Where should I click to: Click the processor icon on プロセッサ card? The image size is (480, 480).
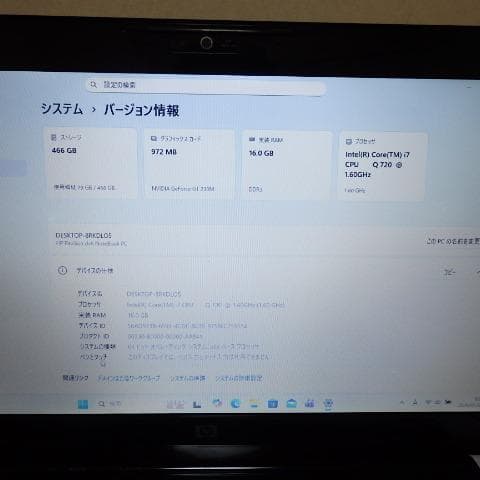click(349, 141)
